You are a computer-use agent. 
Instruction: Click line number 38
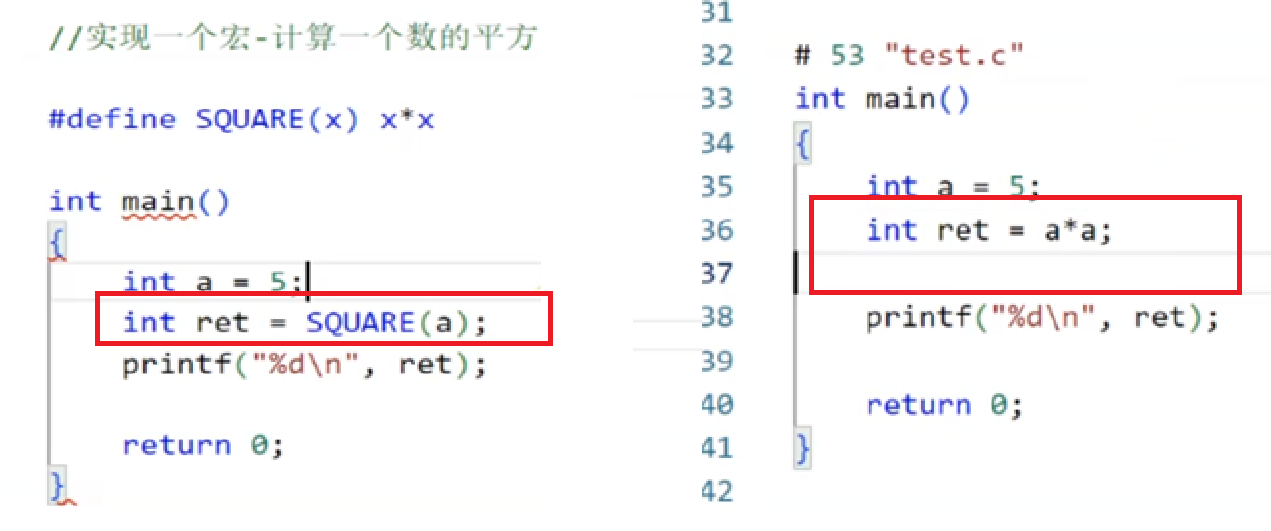coord(716,318)
